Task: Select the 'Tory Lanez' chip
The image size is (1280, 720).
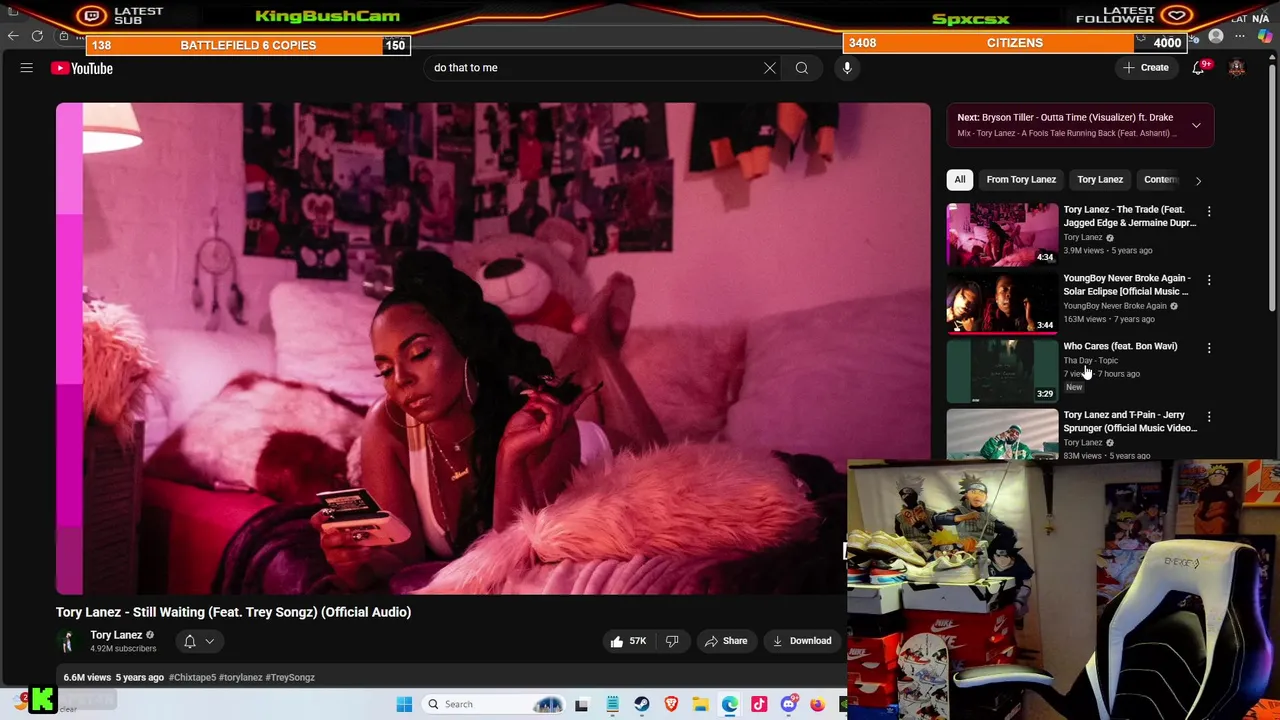Action: point(1100,180)
